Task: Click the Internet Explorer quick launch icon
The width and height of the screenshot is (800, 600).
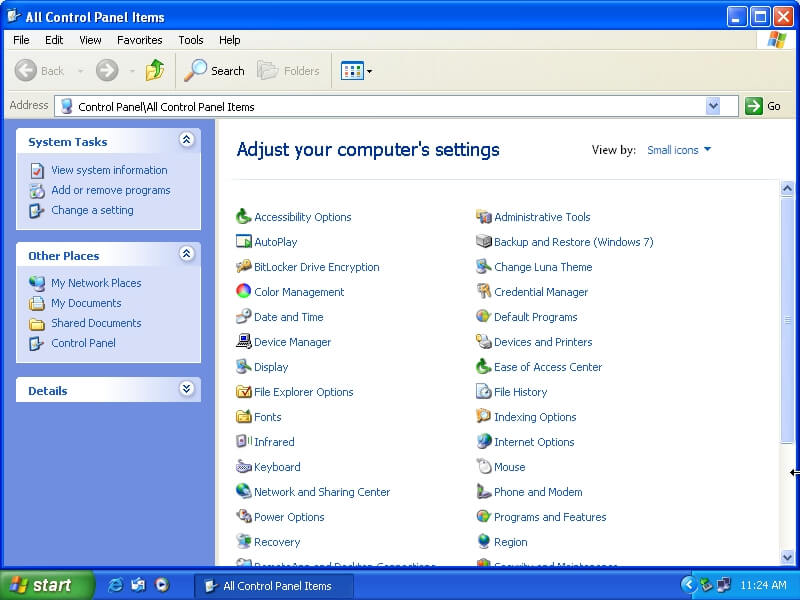Action: (116, 585)
